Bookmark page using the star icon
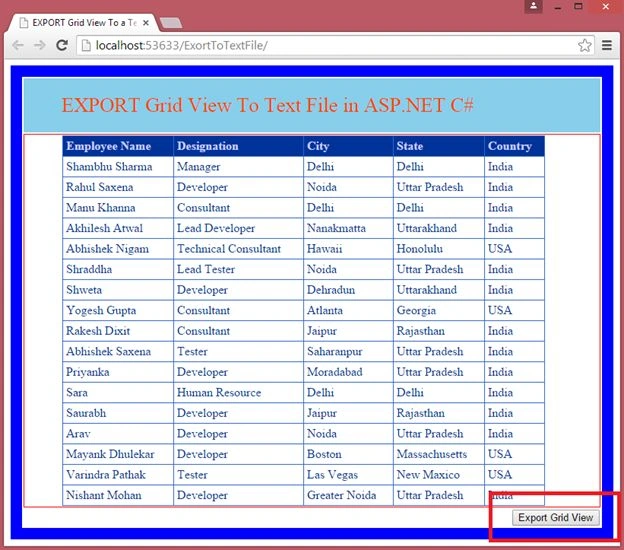 [x=584, y=45]
